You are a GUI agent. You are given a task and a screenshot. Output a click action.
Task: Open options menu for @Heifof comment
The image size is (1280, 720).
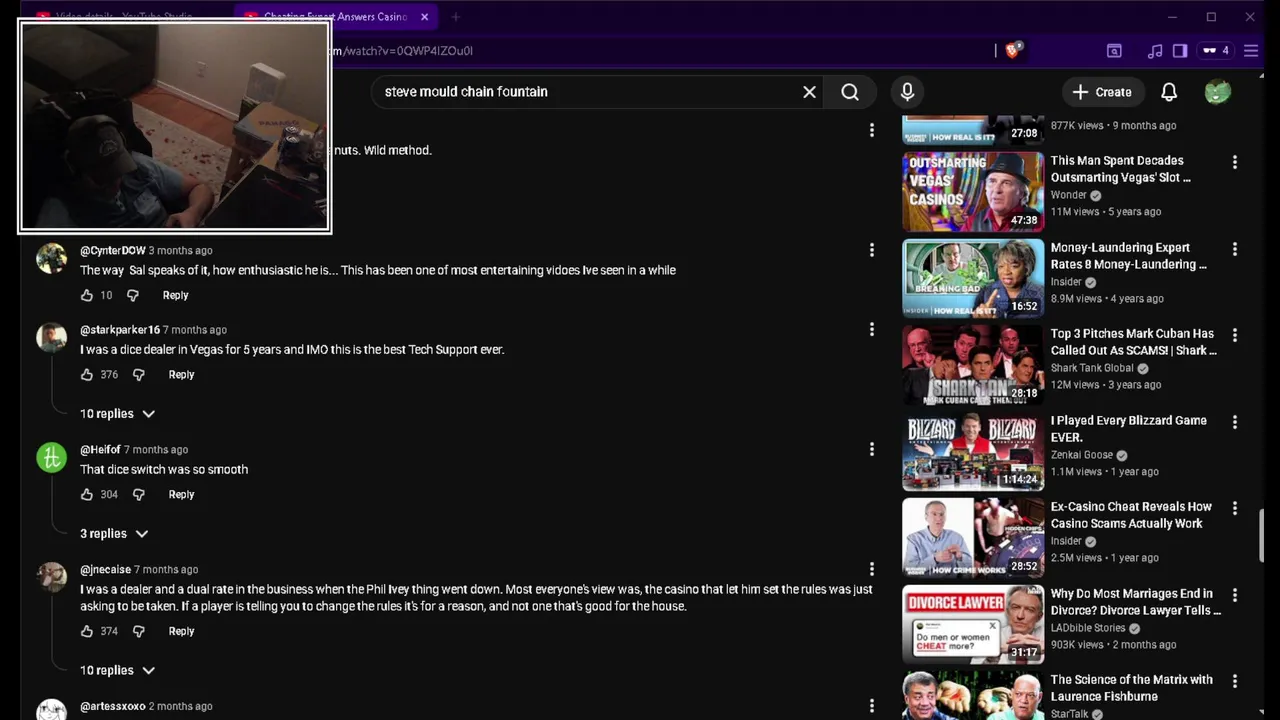(871, 449)
